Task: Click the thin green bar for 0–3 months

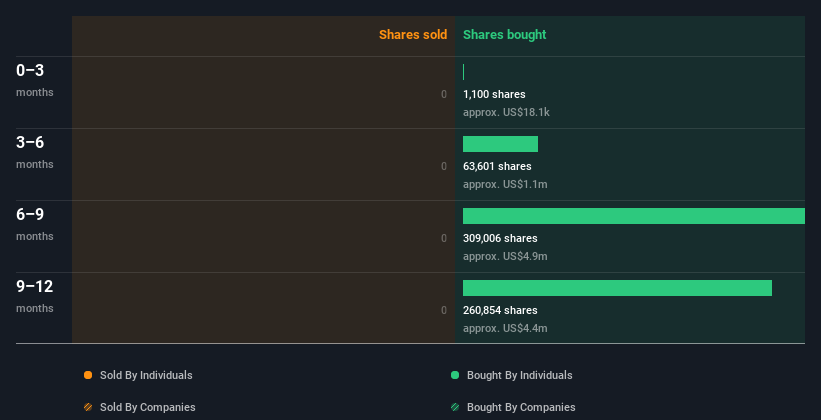Action: [463, 72]
